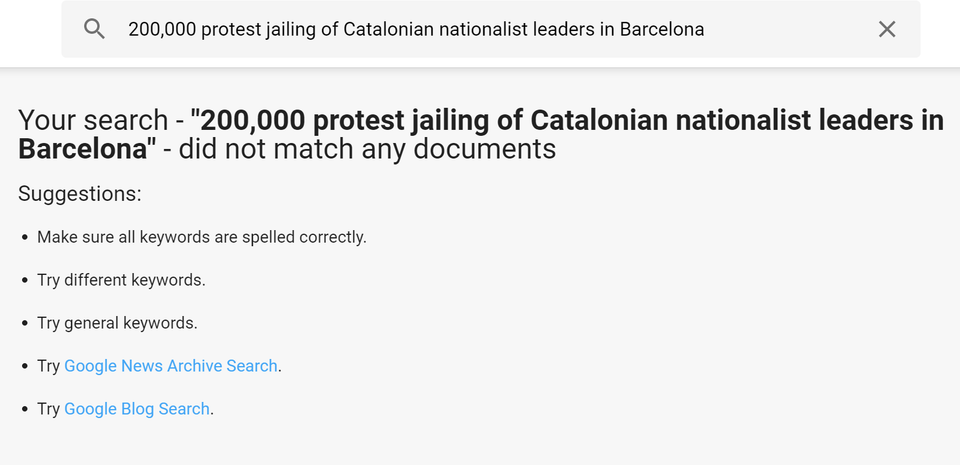The image size is (960, 465).
Task: Click the "Try general keywords." suggestion
Action: tap(117, 323)
